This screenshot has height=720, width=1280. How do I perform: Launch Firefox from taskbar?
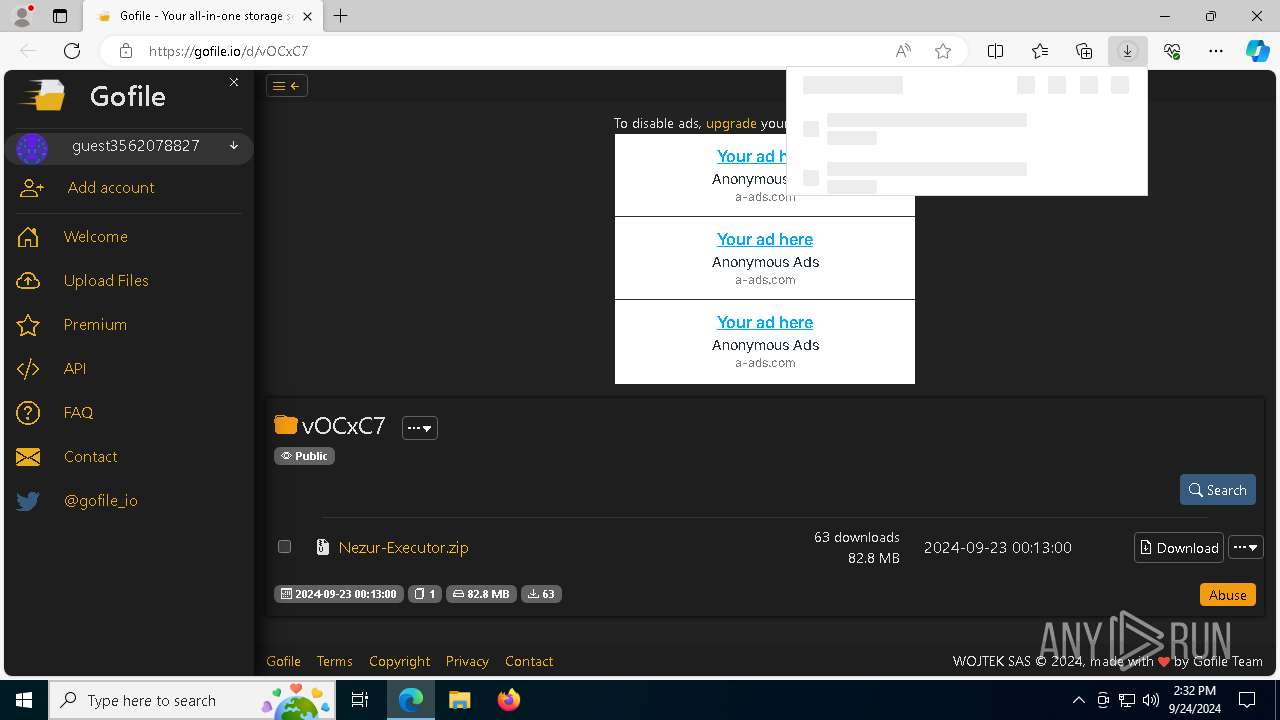(x=509, y=700)
